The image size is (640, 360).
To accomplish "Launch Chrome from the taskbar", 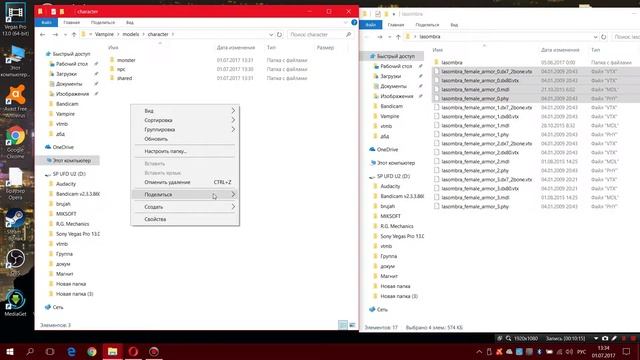I will click(x=92, y=351).
